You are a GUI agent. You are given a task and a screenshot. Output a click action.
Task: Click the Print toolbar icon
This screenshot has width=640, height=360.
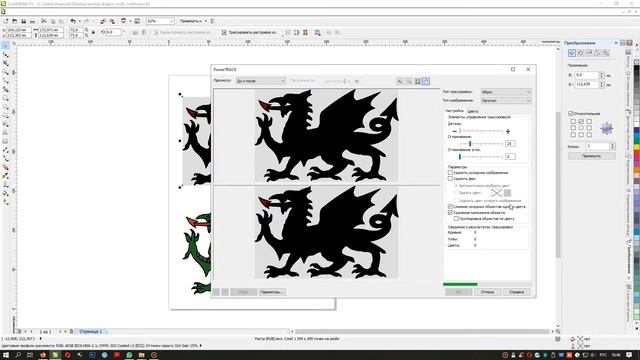point(32,21)
